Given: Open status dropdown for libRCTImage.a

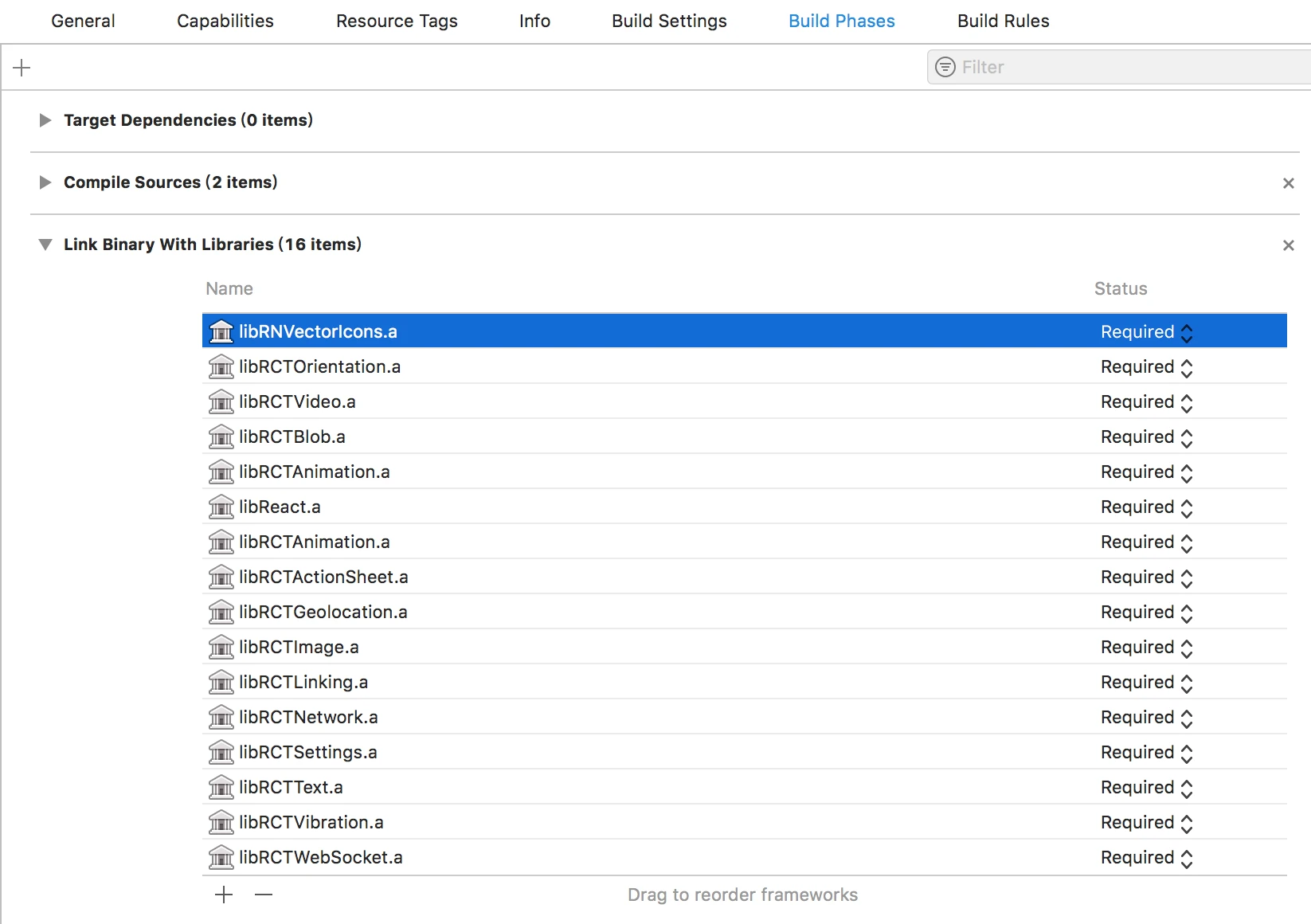Looking at the screenshot, I should click(1146, 648).
